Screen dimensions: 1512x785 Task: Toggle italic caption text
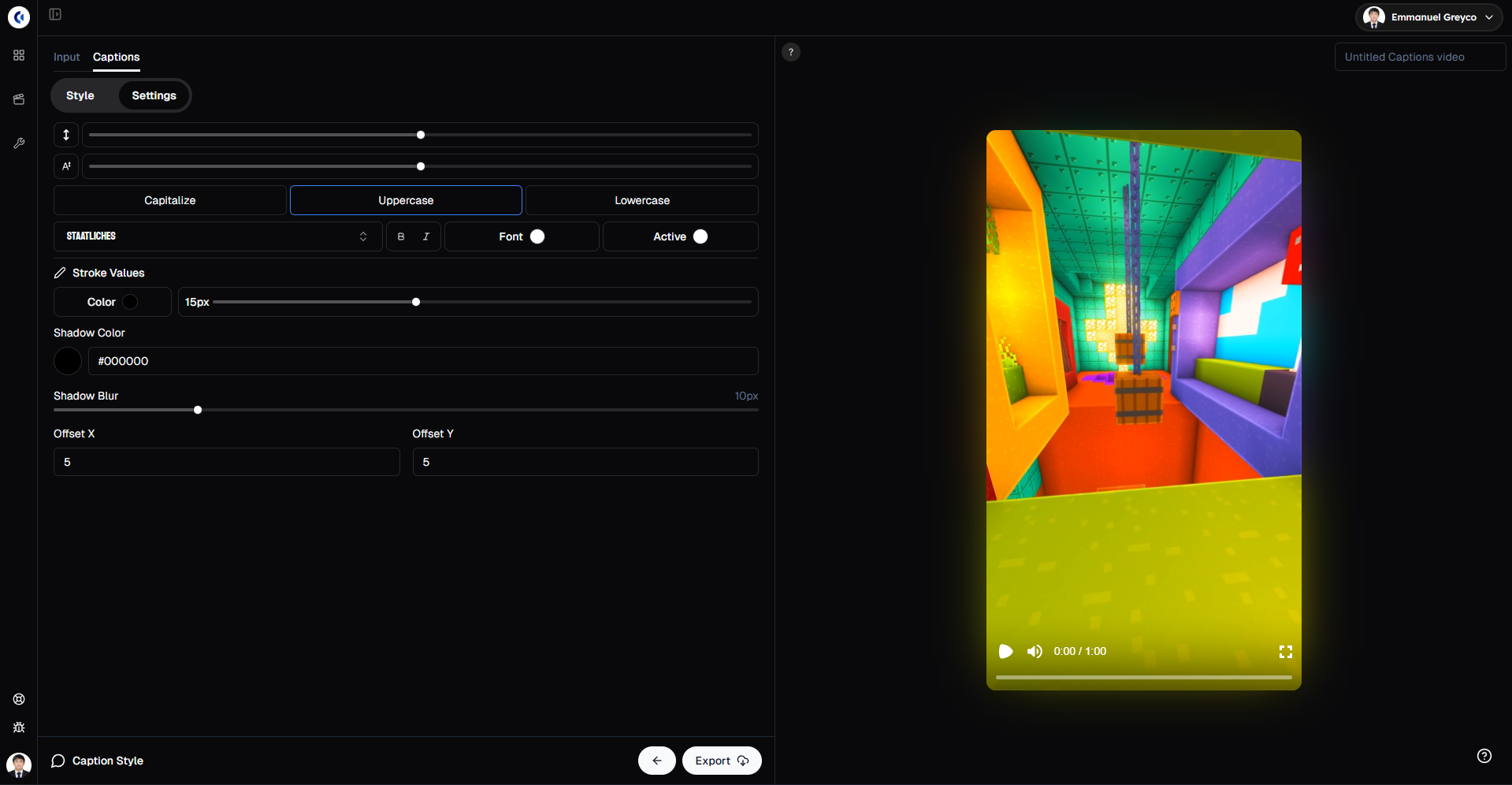[426, 236]
